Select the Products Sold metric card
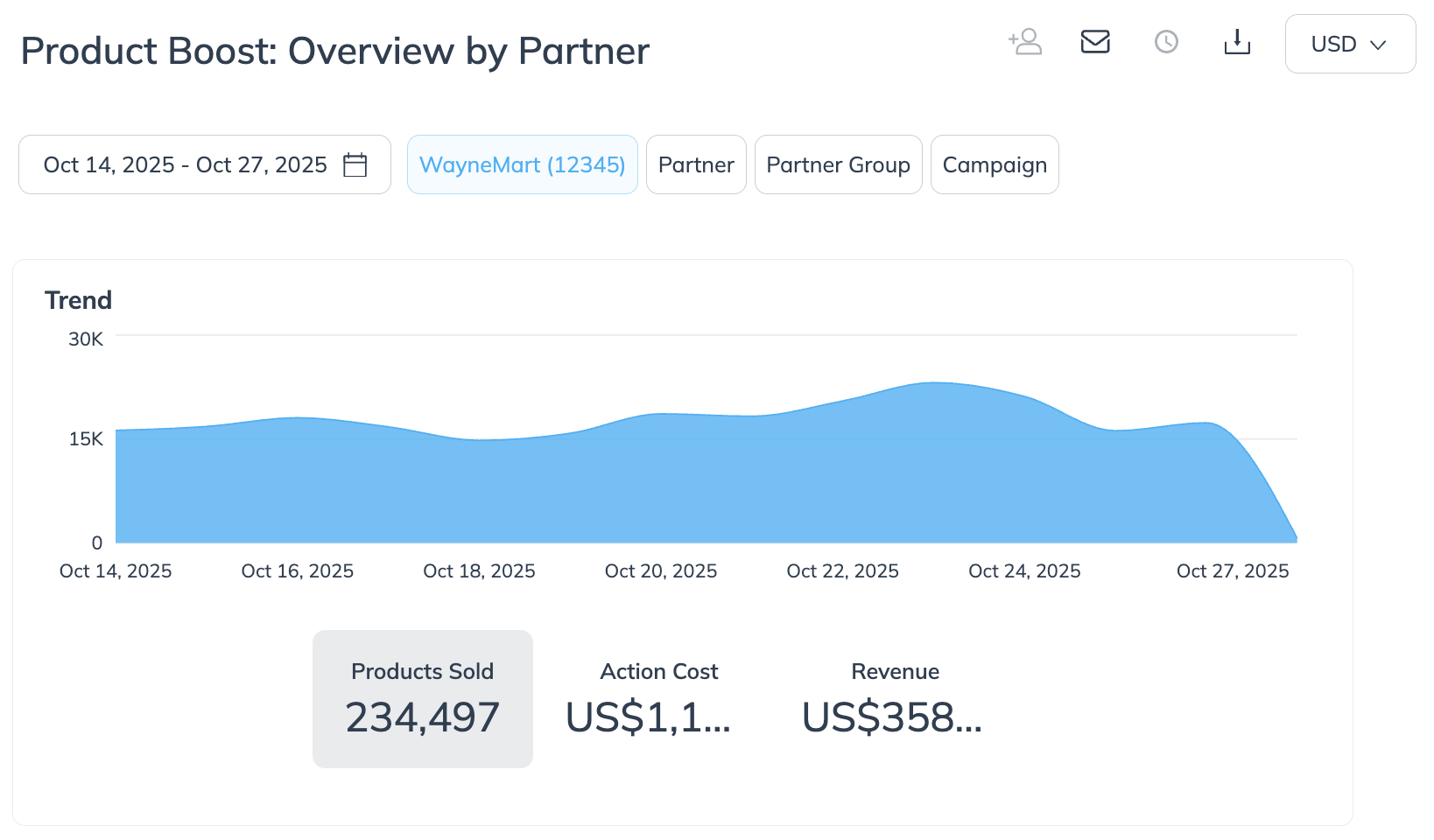The width and height of the screenshot is (1434, 840). (423, 699)
